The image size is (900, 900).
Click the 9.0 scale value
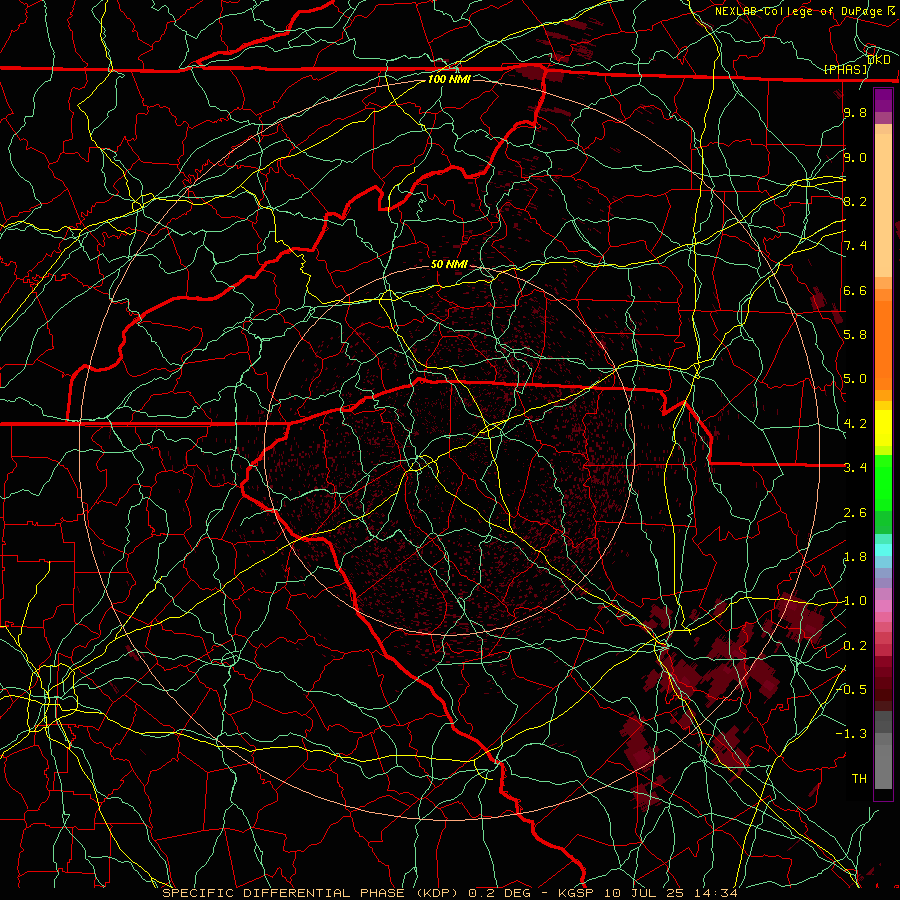(855, 157)
